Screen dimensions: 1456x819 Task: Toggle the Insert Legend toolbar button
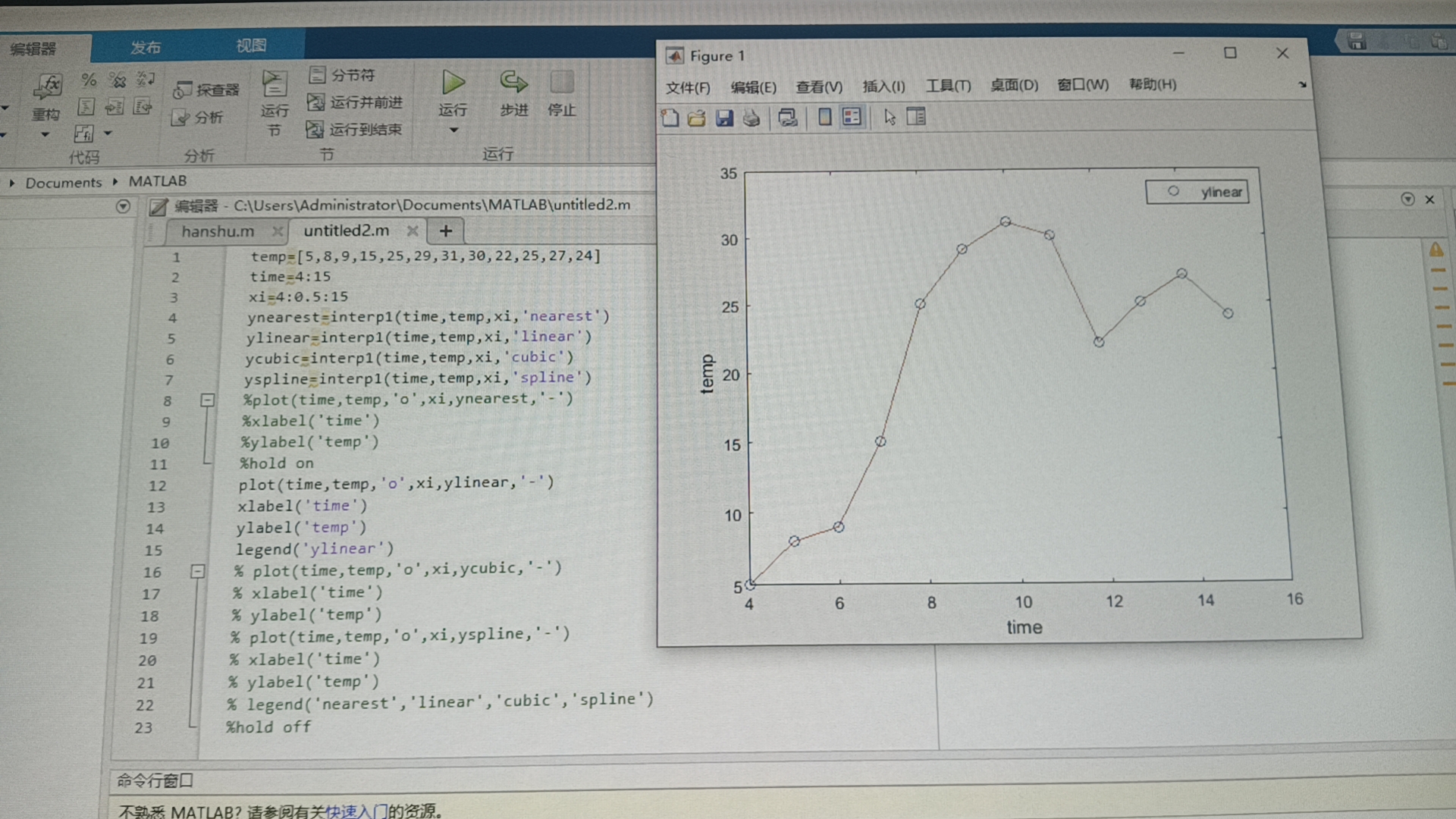point(852,117)
